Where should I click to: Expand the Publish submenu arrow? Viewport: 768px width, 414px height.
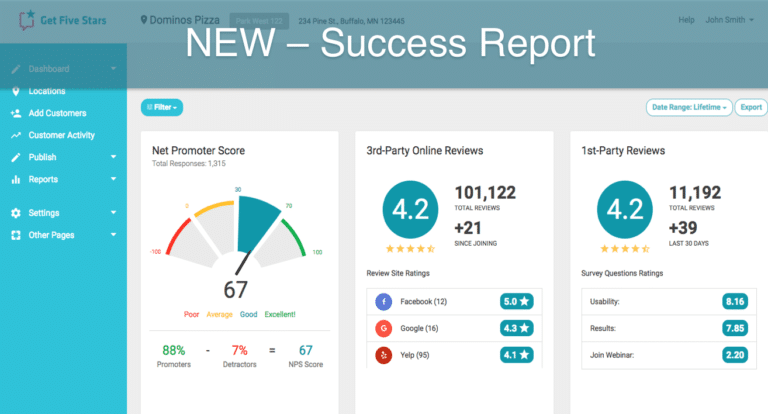tap(113, 157)
